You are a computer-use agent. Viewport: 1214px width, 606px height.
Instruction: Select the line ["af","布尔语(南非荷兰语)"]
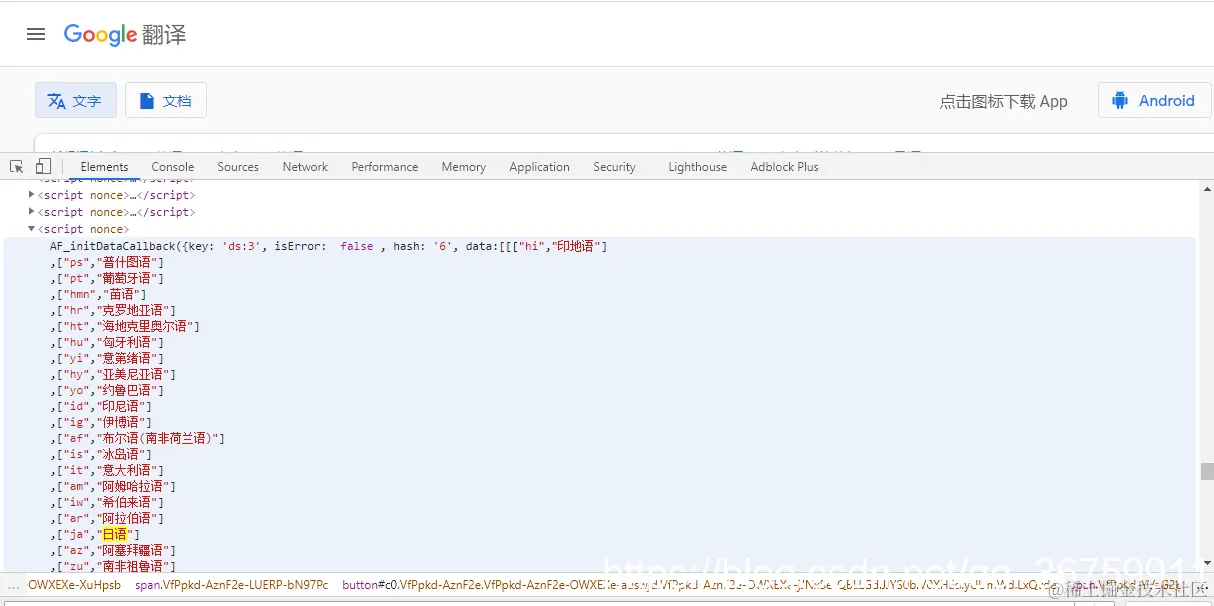137,438
